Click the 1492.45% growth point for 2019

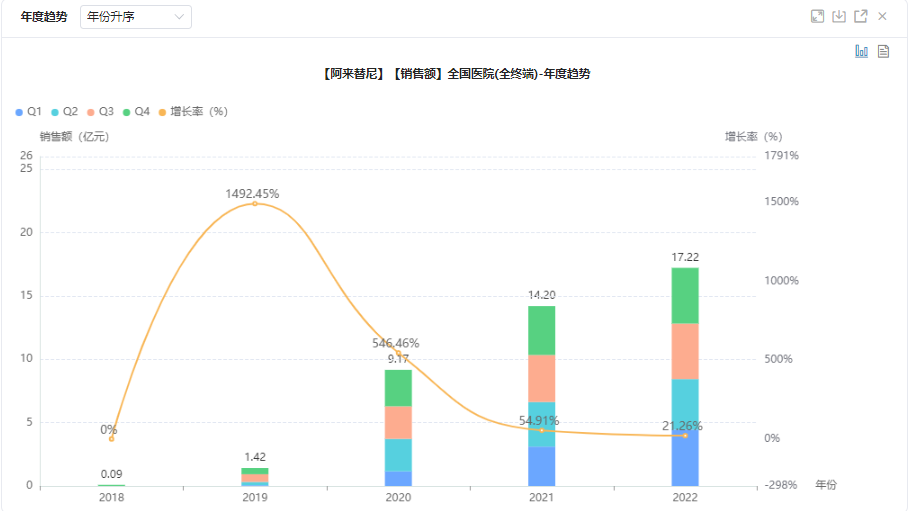point(255,204)
